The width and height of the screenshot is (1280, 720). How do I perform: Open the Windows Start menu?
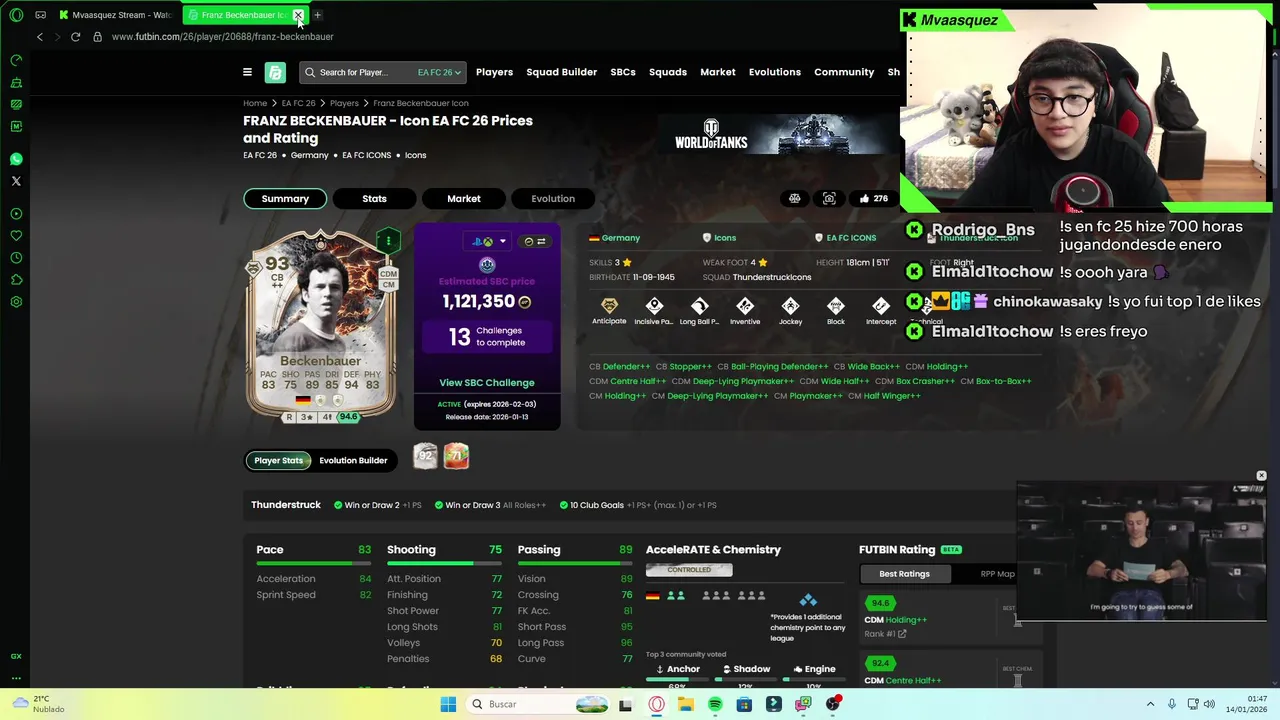[448, 704]
